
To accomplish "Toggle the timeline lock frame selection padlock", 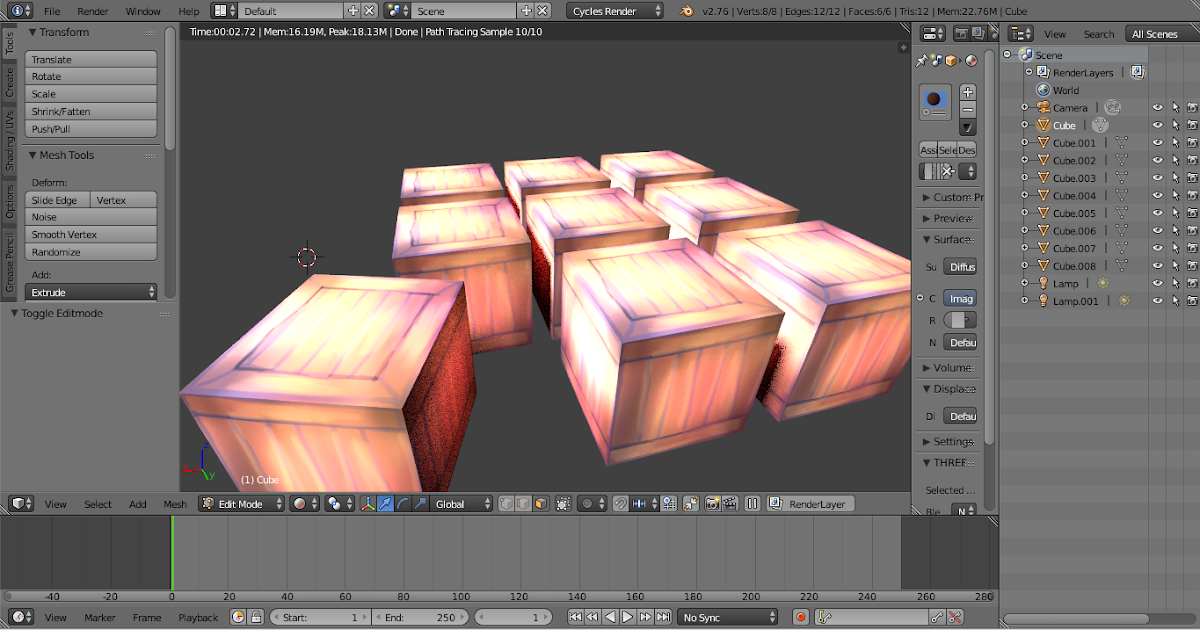I will pyautogui.click(x=255, y=618).
